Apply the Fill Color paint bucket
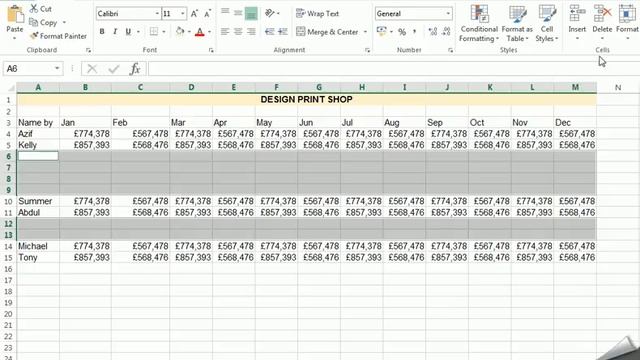Viewport: 640px width, 360px height. (180, 31)
